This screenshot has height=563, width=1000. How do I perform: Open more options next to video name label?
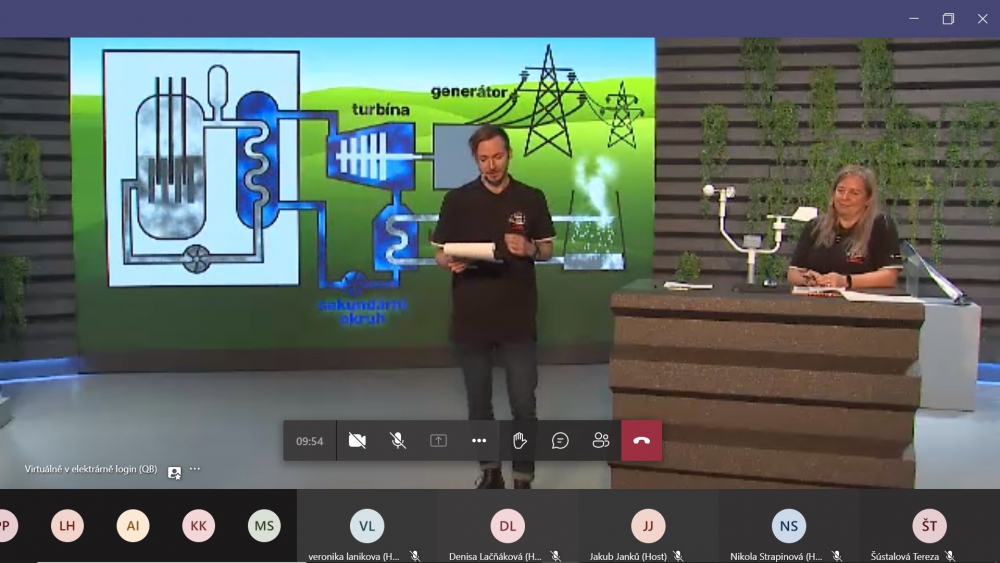click(195, 469)
